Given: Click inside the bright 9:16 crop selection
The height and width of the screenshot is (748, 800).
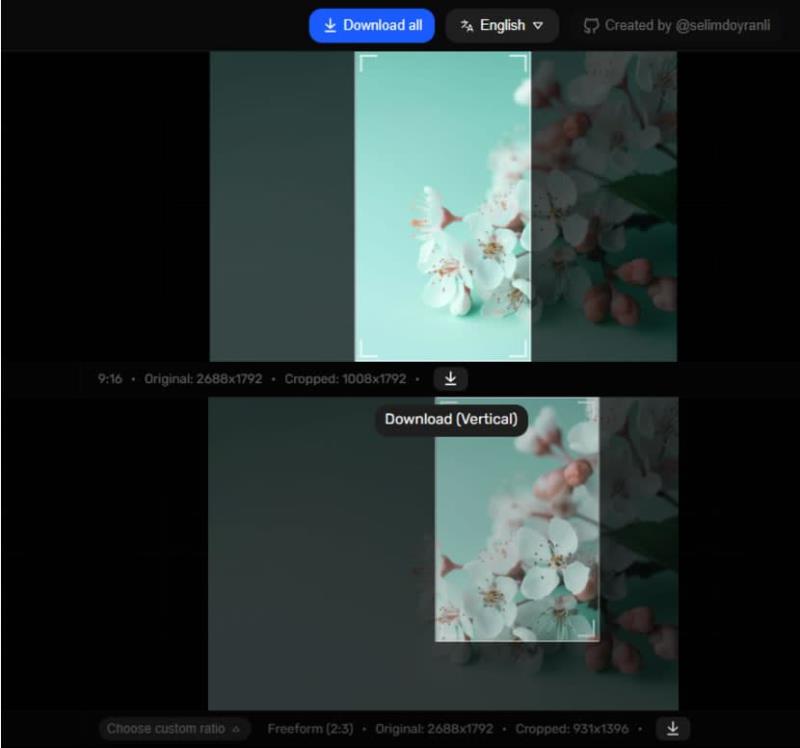Looking at the screenshot, I should pyautogui.click(x=443, y=206).
